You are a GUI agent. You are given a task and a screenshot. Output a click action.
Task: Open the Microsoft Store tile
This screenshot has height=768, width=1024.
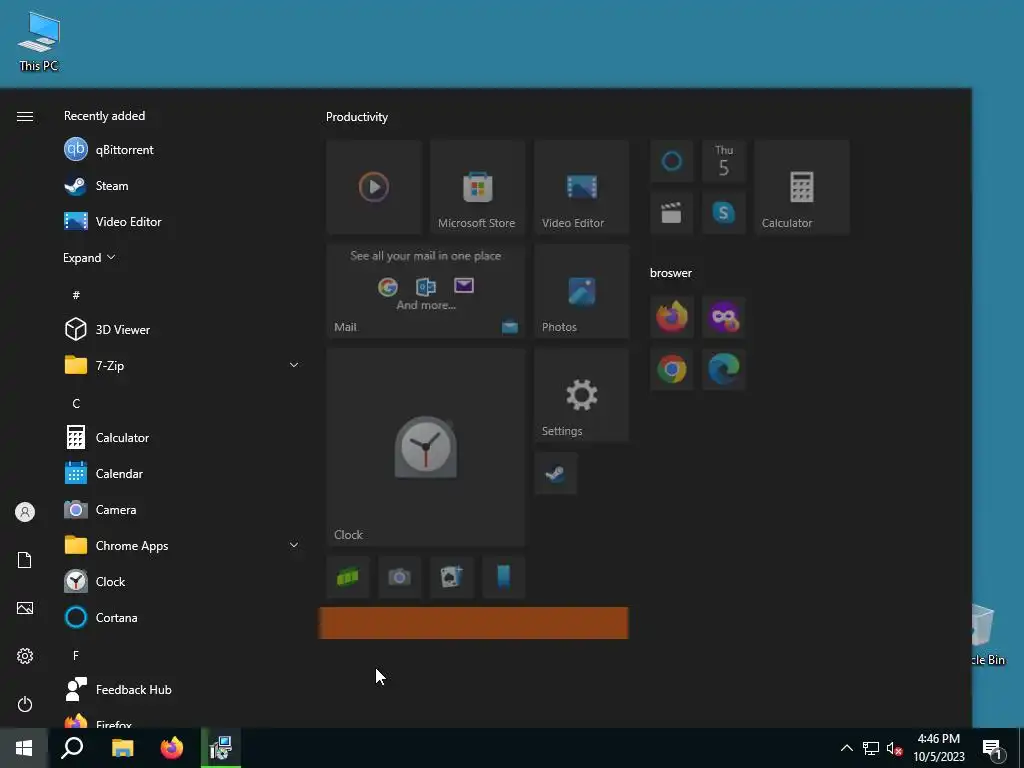[x=477, y=187]
